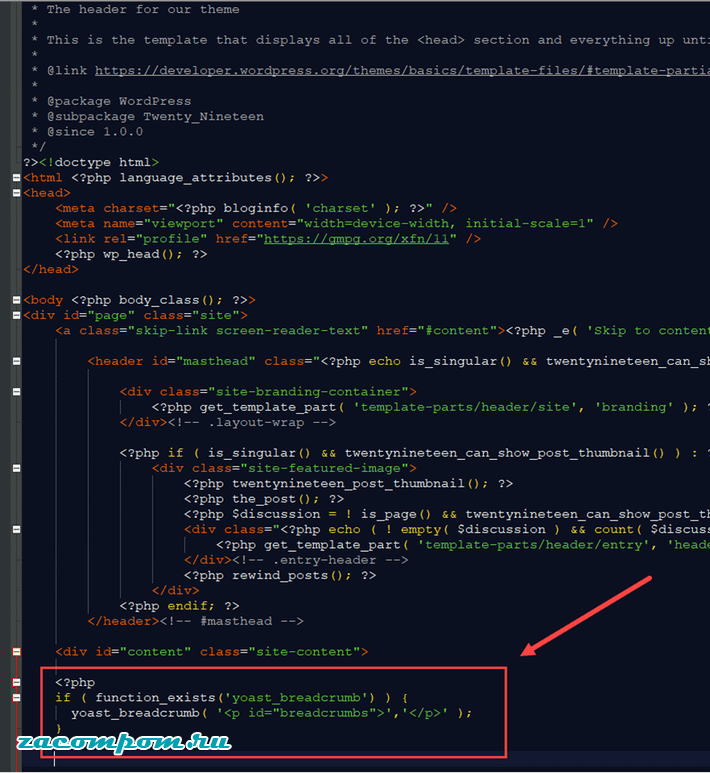Open the developer.wordpress.org themes link
Viewport: 710px width, 773px height.
tap(402, 70)
